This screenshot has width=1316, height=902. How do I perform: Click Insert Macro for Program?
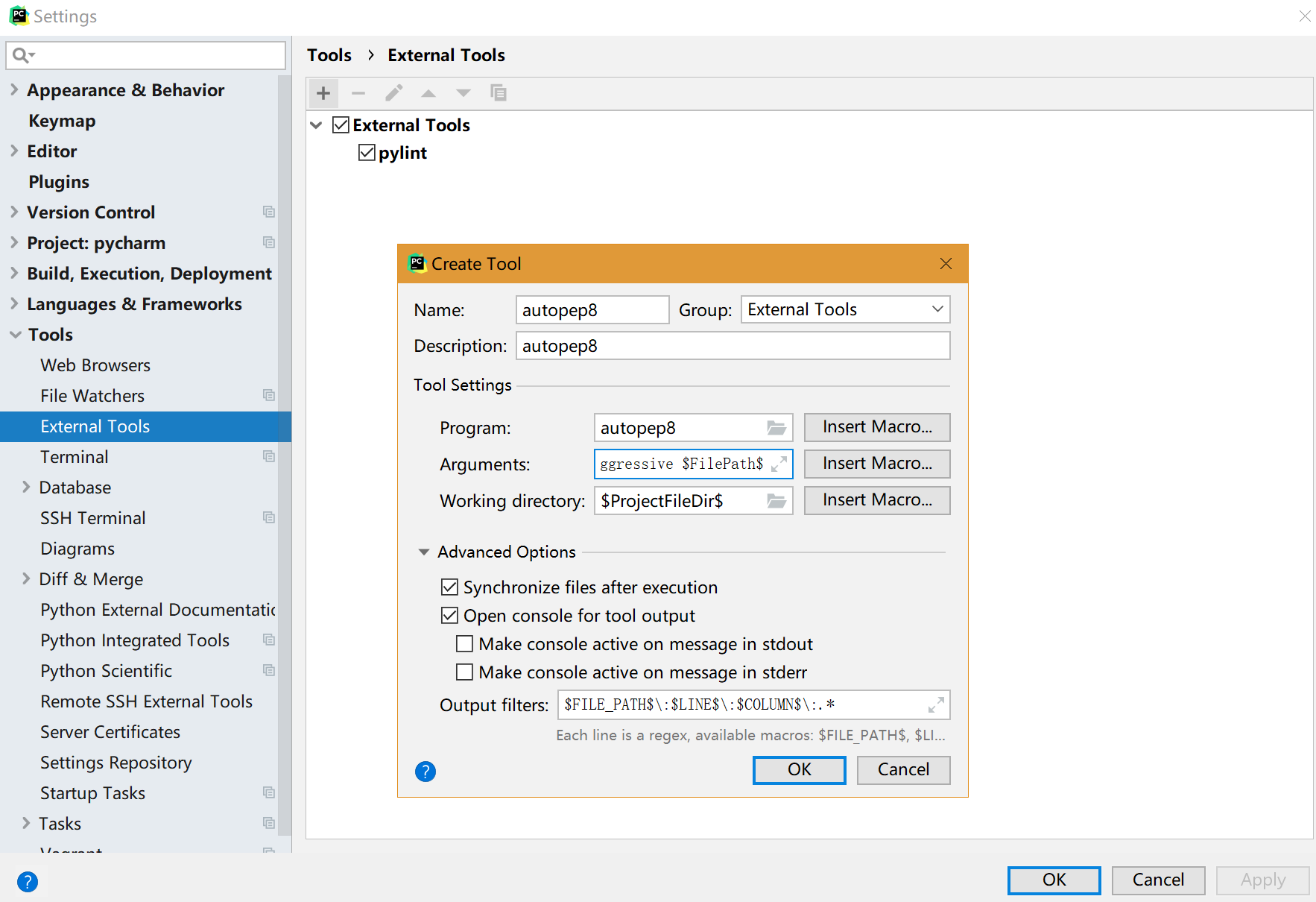[x=877, y=427]
